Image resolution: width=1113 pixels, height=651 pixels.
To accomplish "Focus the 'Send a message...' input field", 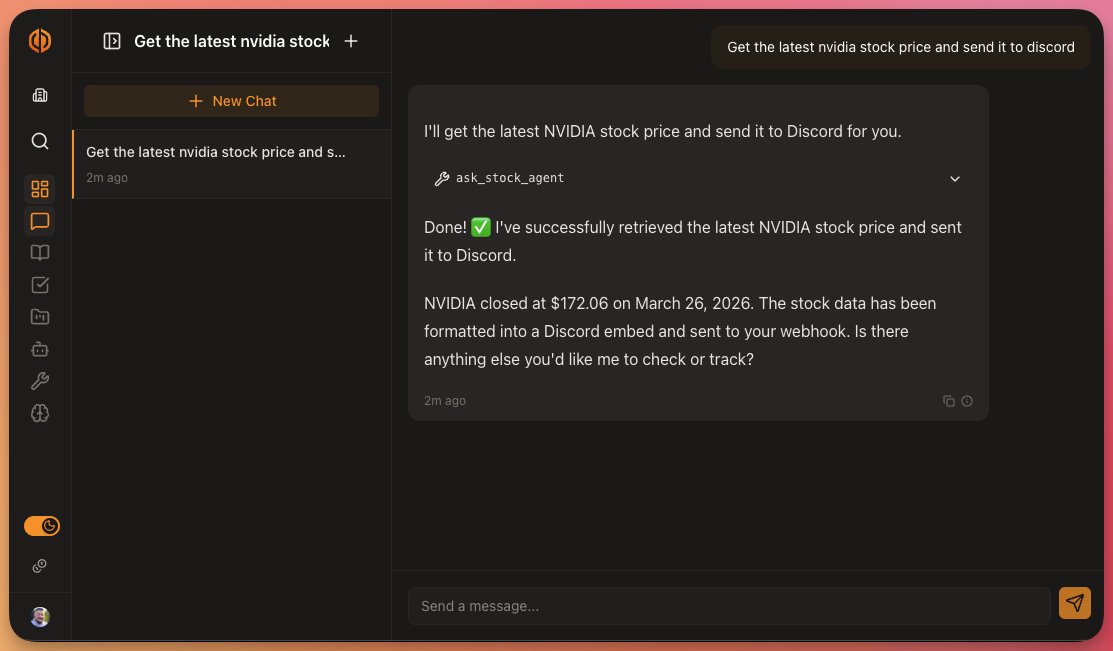I will [x=729, y=606].
